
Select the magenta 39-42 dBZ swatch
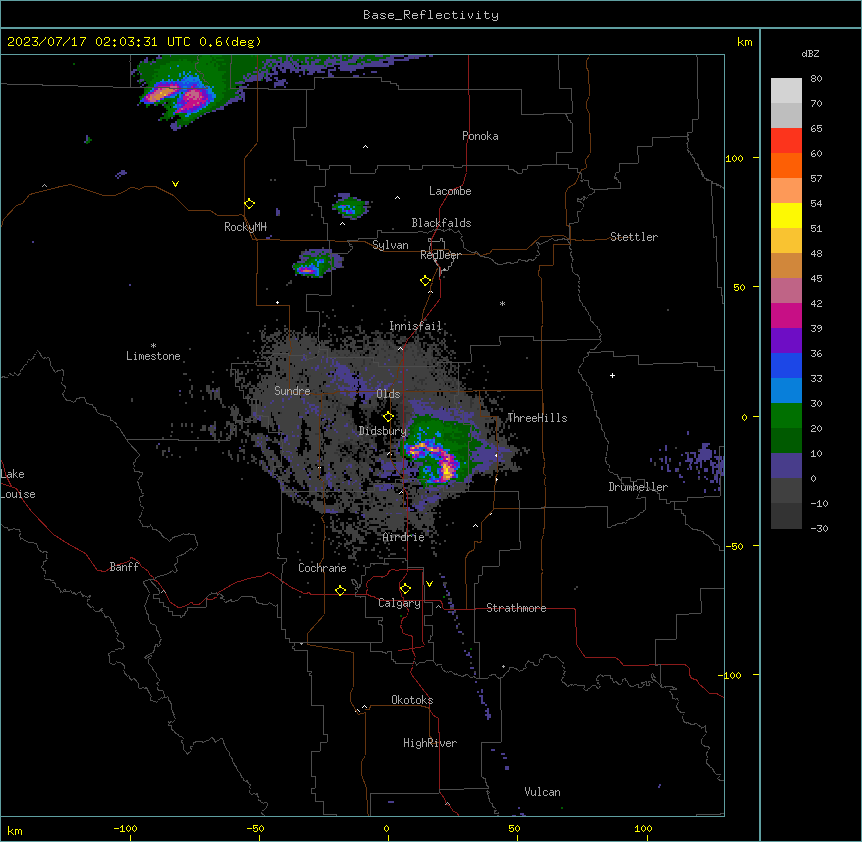point(786,315)
